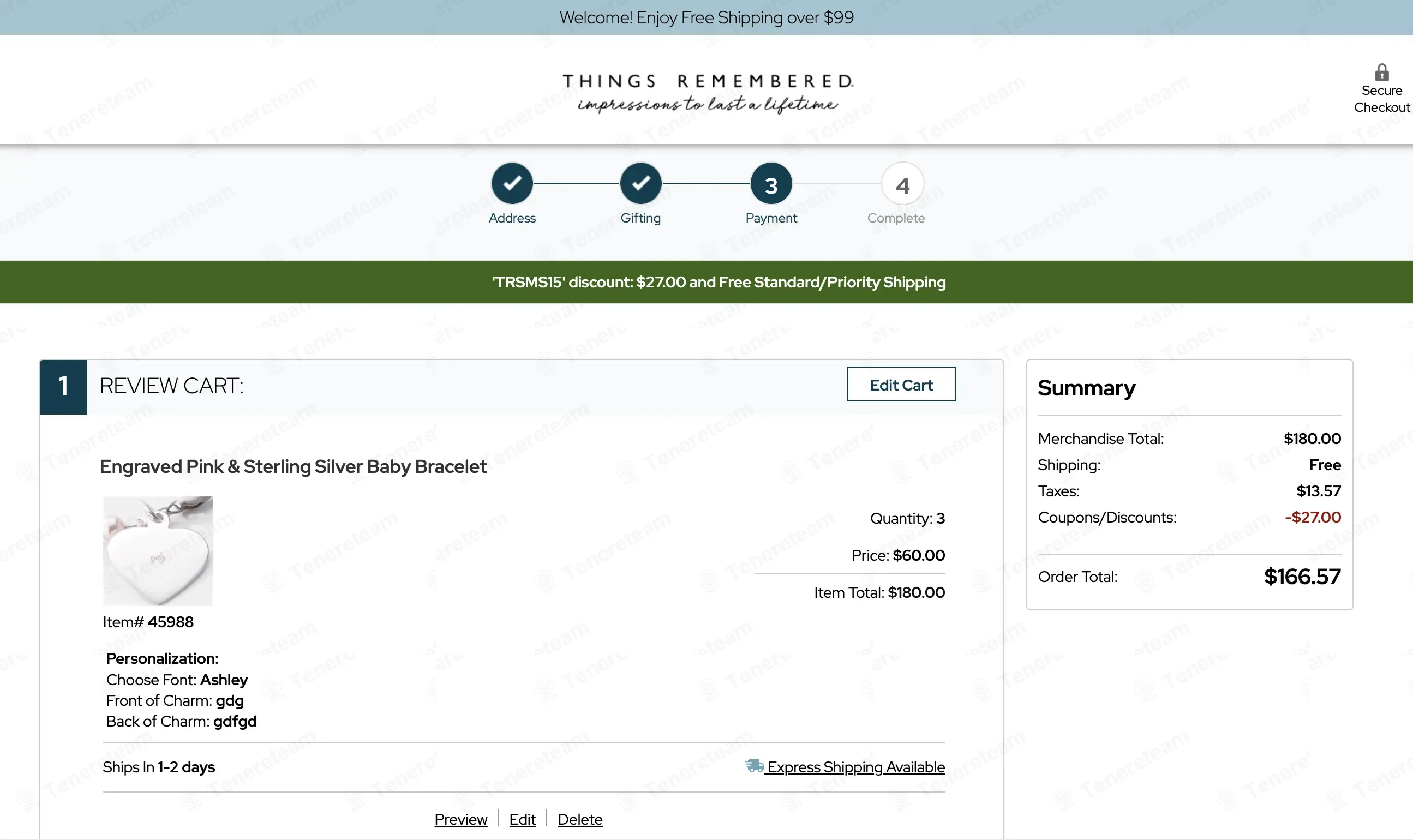Click the Engraved Pink & Sterling Silver Baby Bracelet title
Screen dimensions: 1413x840
click(x=294, y=466)
